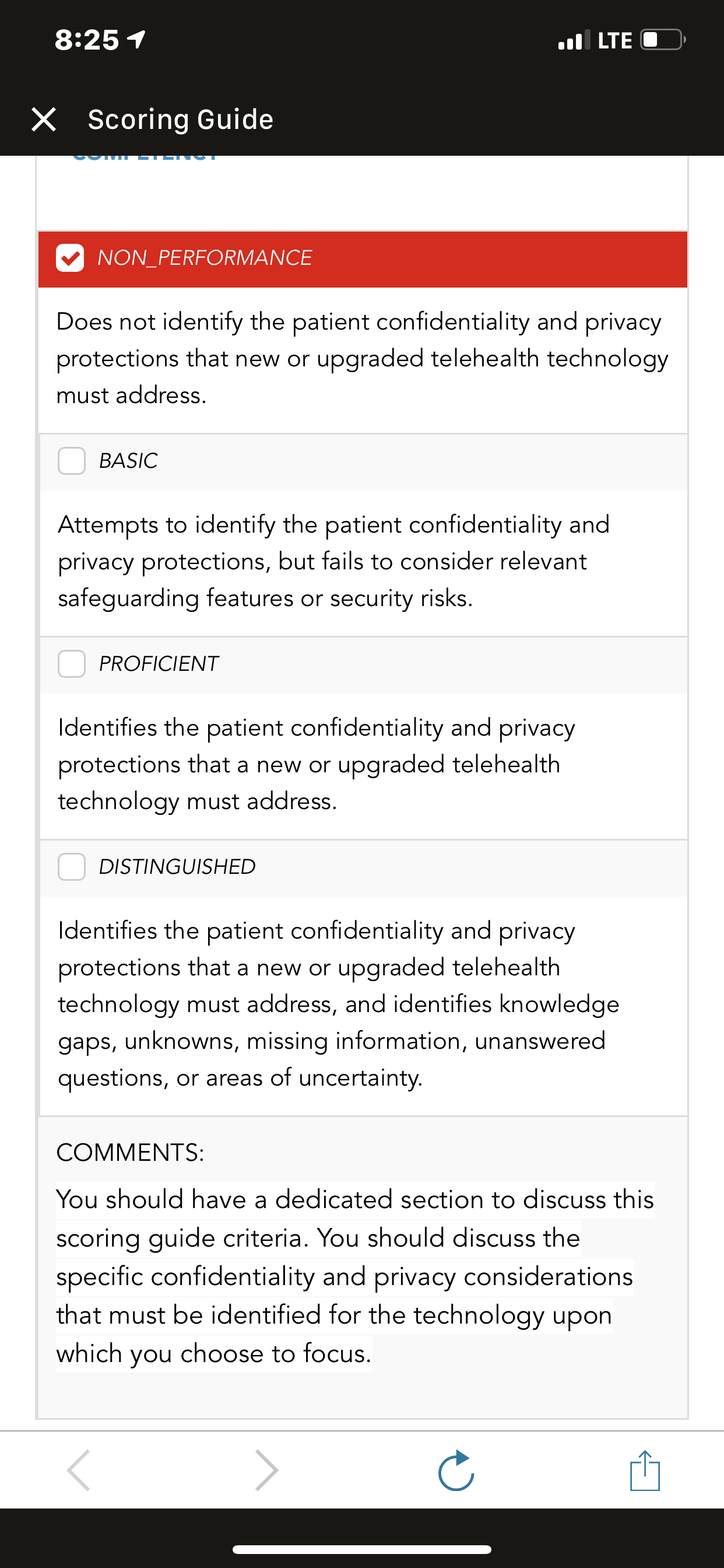Tap the PROFICIENT level label
The width and height of the screenshot is (724, 1568).
[x=159, y=663]
